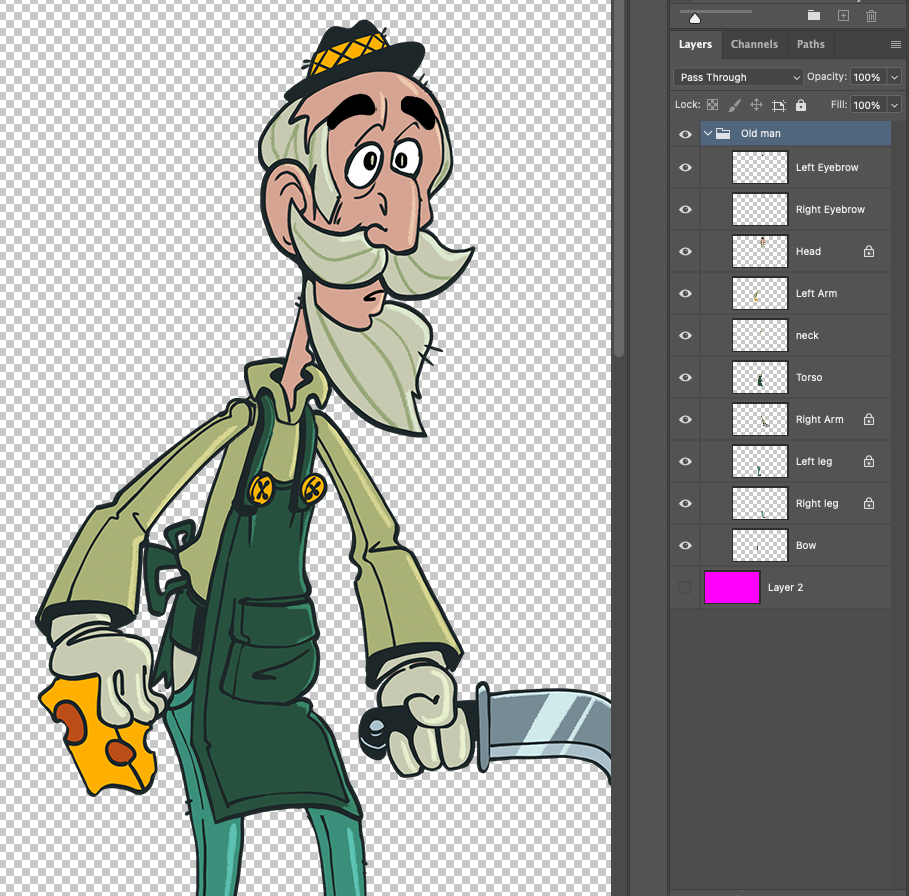
Task: Hide the Left leg layer
Action: (685, 461)
